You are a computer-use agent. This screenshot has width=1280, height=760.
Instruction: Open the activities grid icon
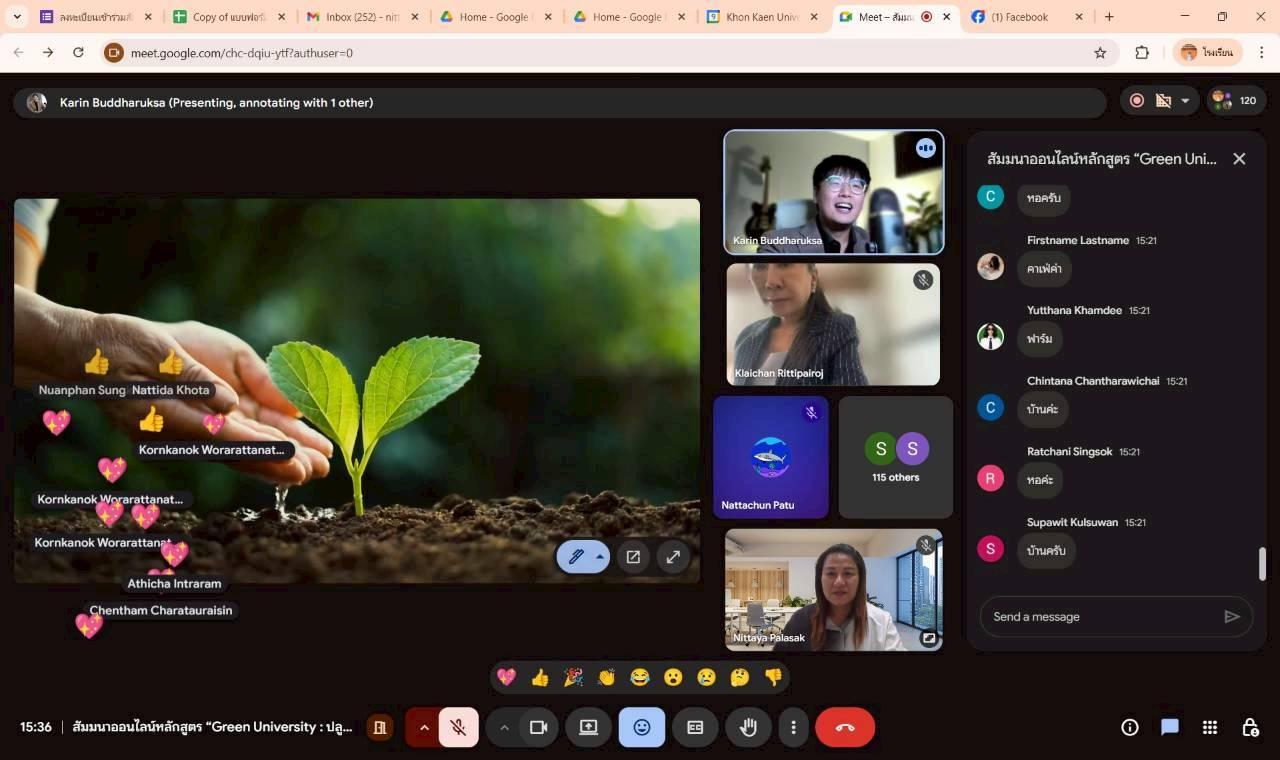click(x=1210, y=727)
